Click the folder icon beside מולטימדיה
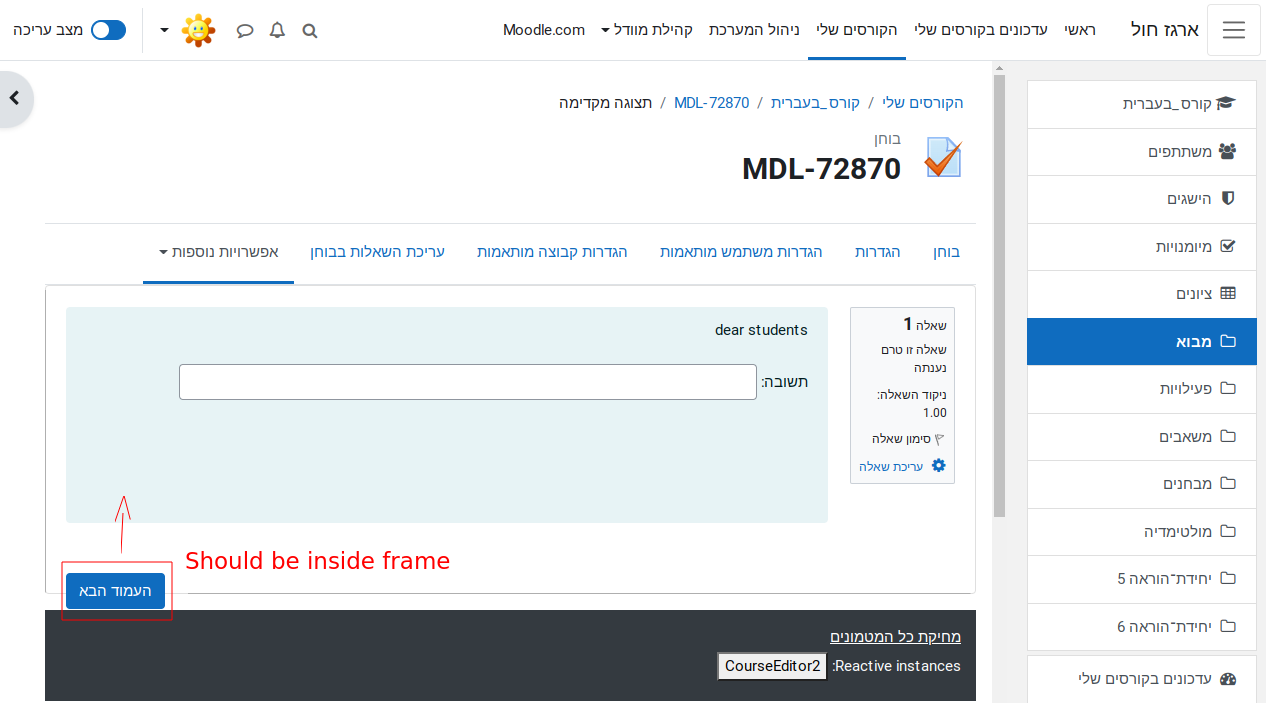The image size is (1266, 703). (x=1229, y=531)
